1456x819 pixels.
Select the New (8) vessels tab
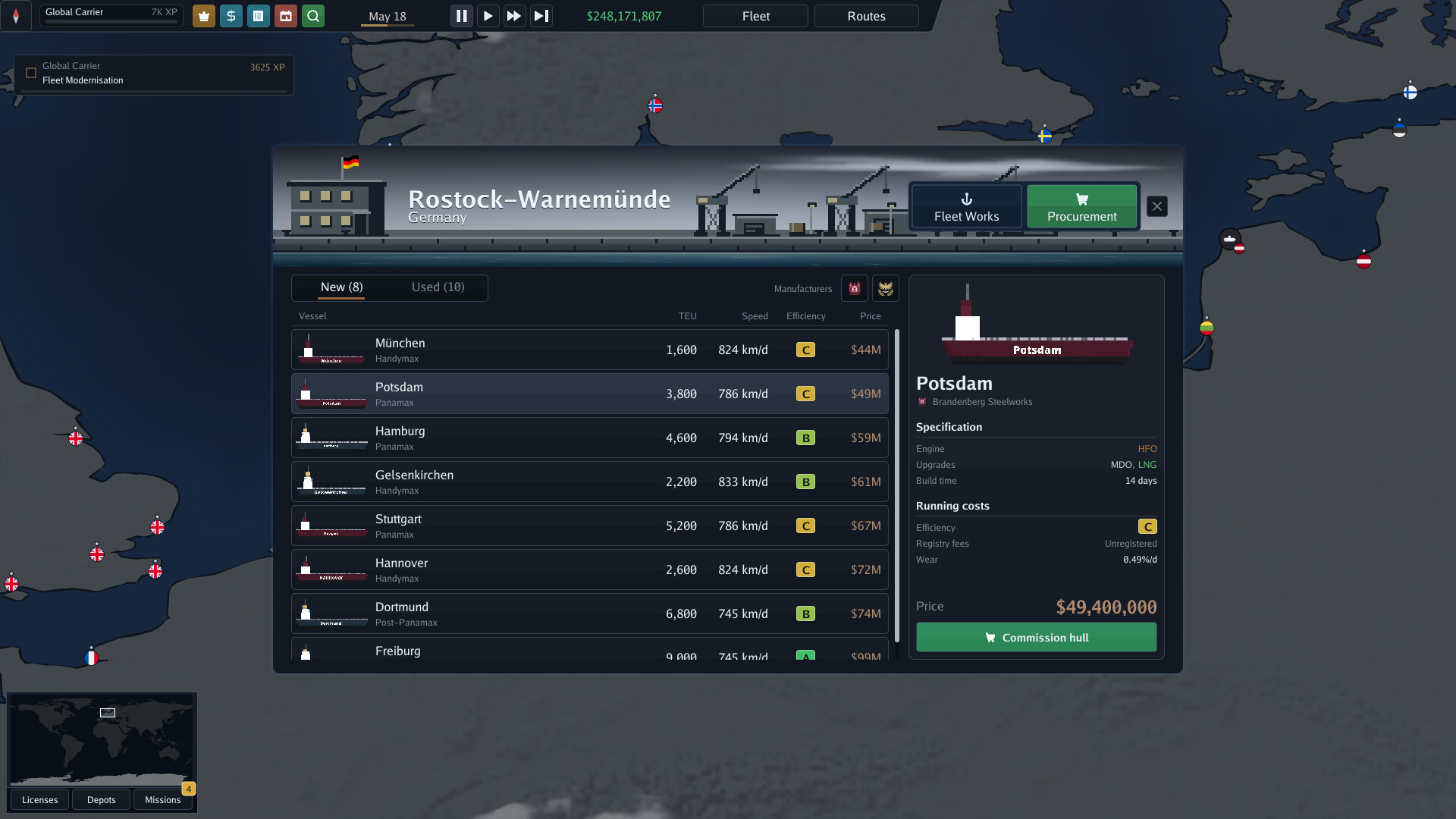click(341, 287)
